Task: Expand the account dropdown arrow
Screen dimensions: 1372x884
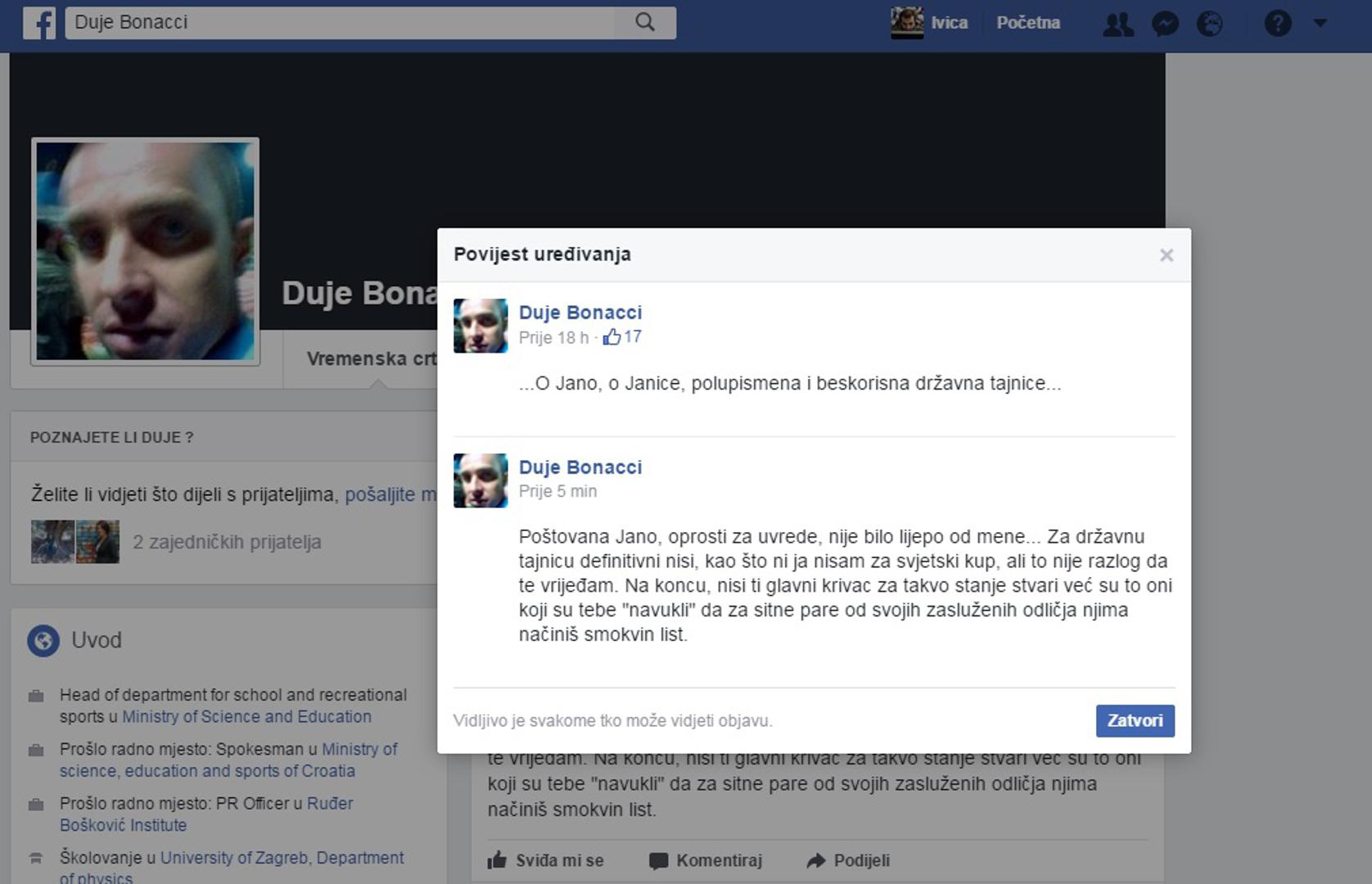Action: tap(1320, 23)
